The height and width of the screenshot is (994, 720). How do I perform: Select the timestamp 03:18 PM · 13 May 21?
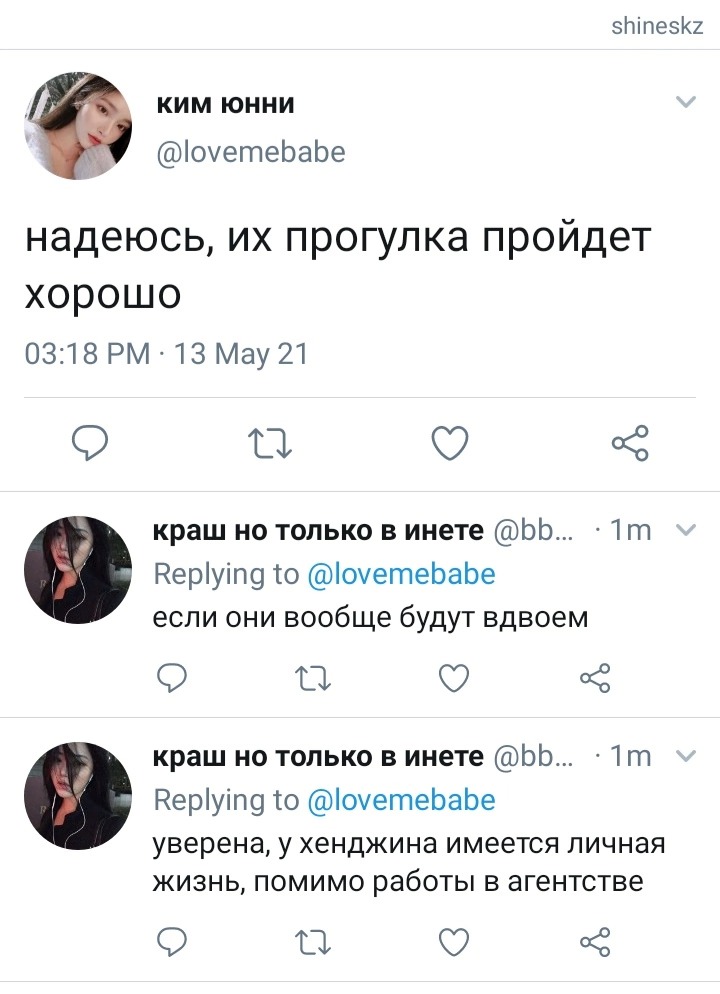[166, 354]
